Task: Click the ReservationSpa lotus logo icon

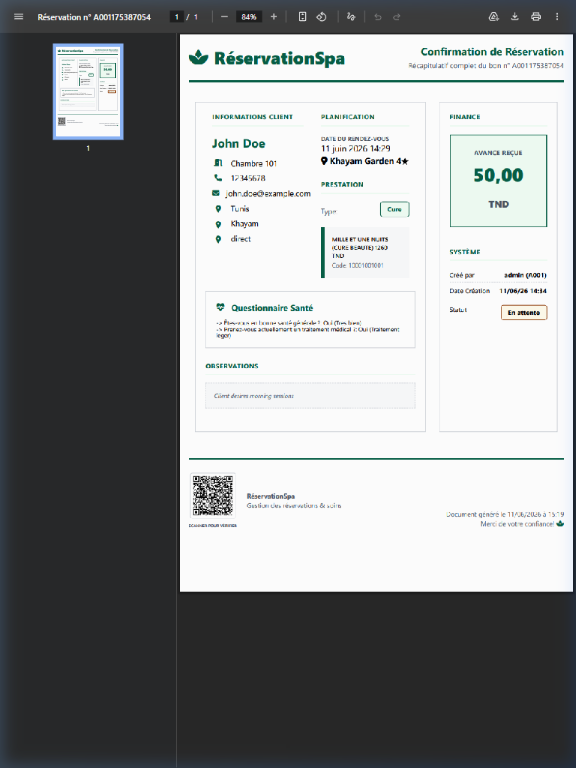Action: [198, 57]
